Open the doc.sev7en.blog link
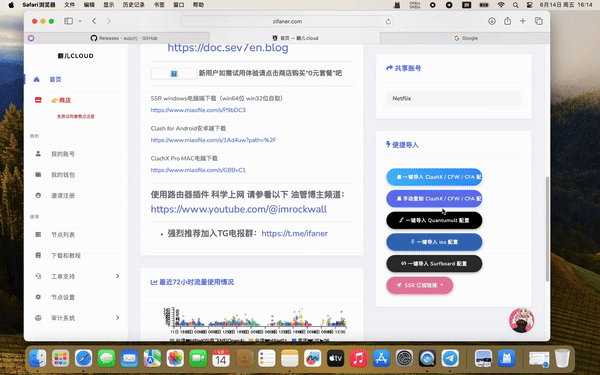Screen dimensions: 600x375 click(x=228, y=48)
